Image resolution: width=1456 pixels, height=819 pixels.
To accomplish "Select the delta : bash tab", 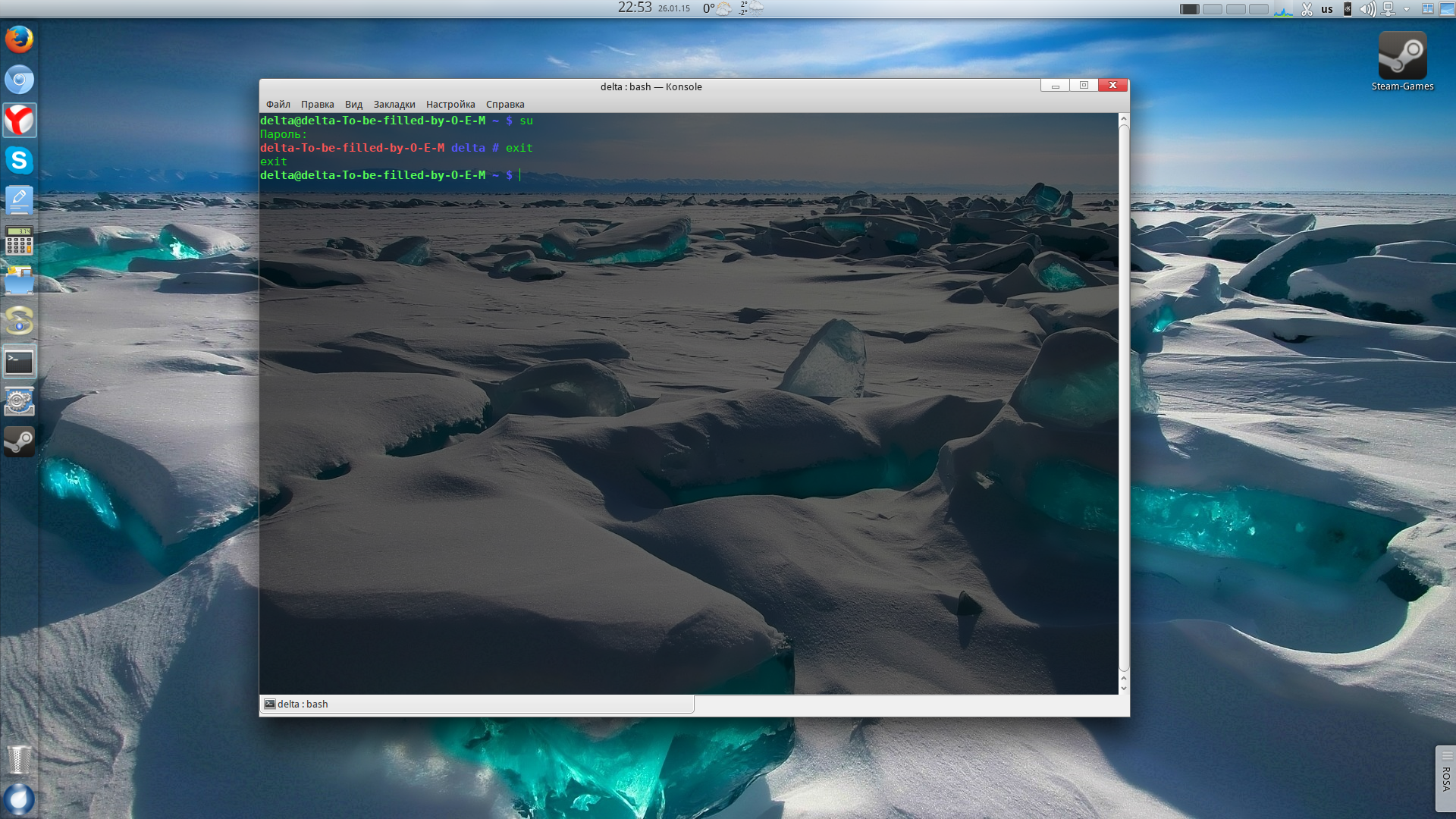I will point(303,704).
